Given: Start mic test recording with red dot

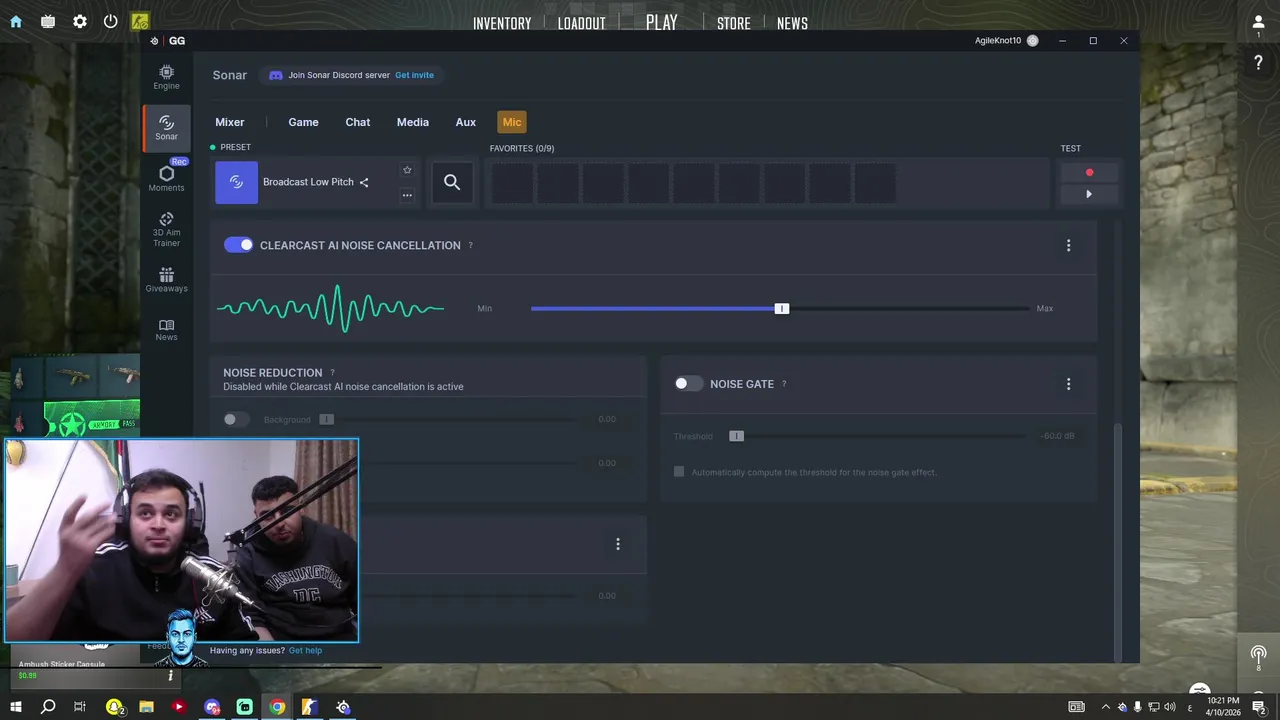Looking at the screenshot, I should tap(1089, 172).
